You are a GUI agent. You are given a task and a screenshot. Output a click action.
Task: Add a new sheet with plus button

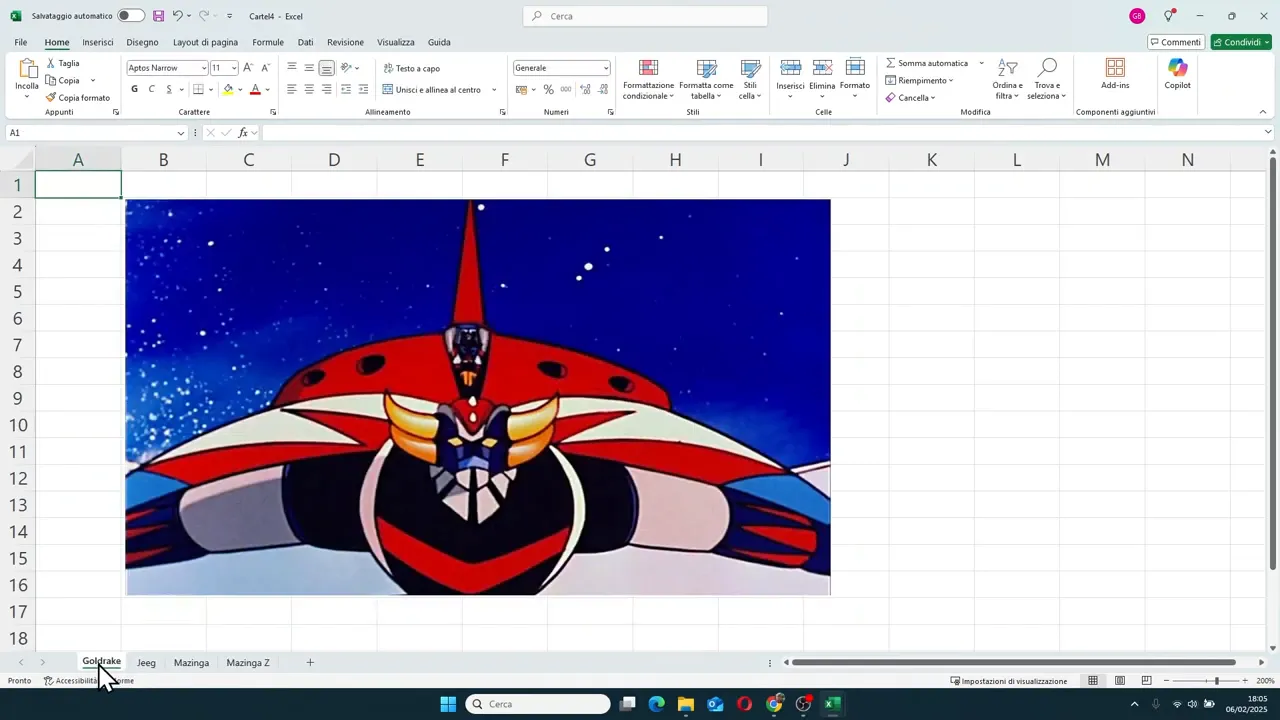point(310,663)
